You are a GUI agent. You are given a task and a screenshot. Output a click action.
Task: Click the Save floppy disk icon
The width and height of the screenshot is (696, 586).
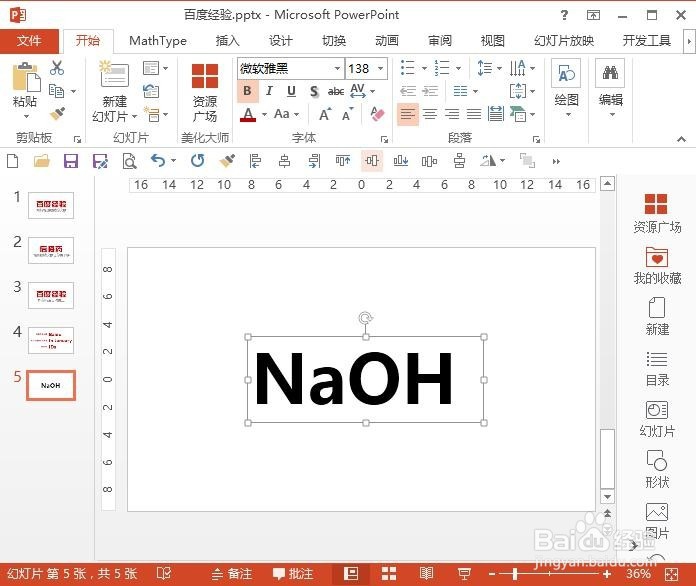pos(71,161)
